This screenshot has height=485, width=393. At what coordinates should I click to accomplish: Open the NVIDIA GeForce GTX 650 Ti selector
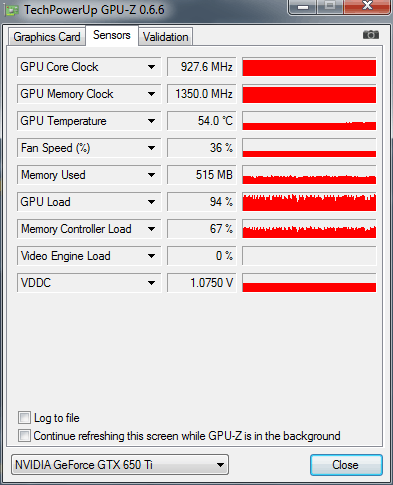[120, 464]
